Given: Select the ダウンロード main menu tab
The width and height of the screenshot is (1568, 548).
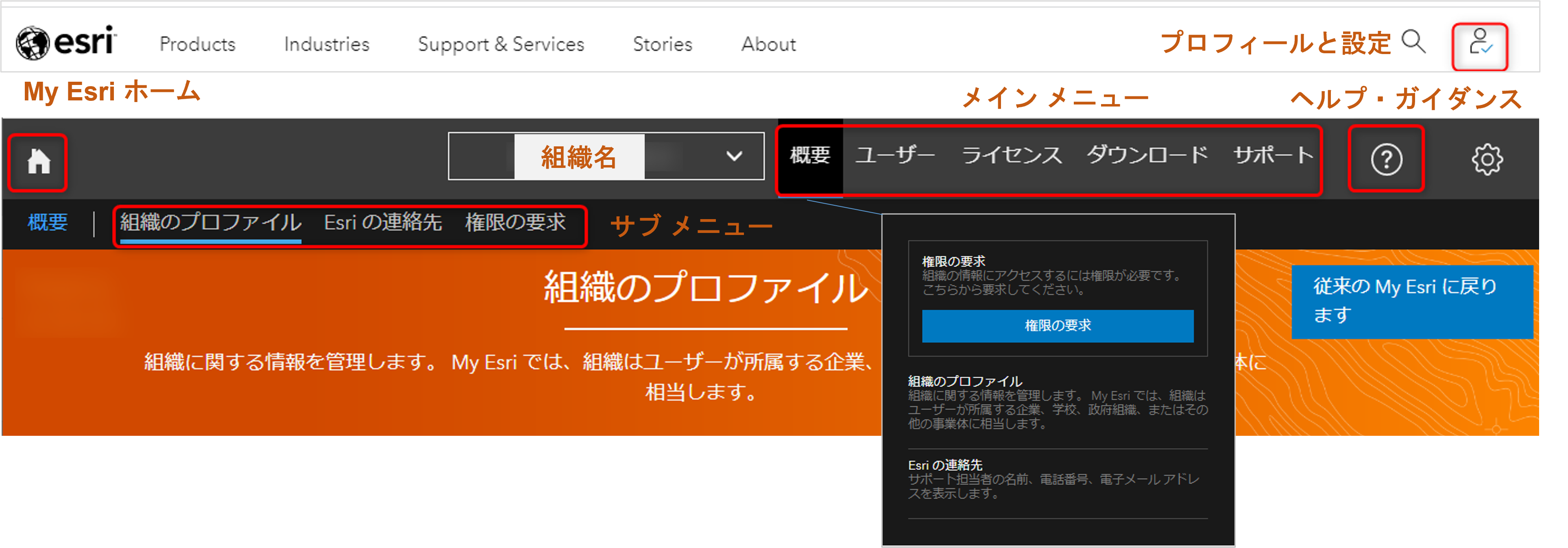Looking at the screenshot, I should pos(1147,156).
